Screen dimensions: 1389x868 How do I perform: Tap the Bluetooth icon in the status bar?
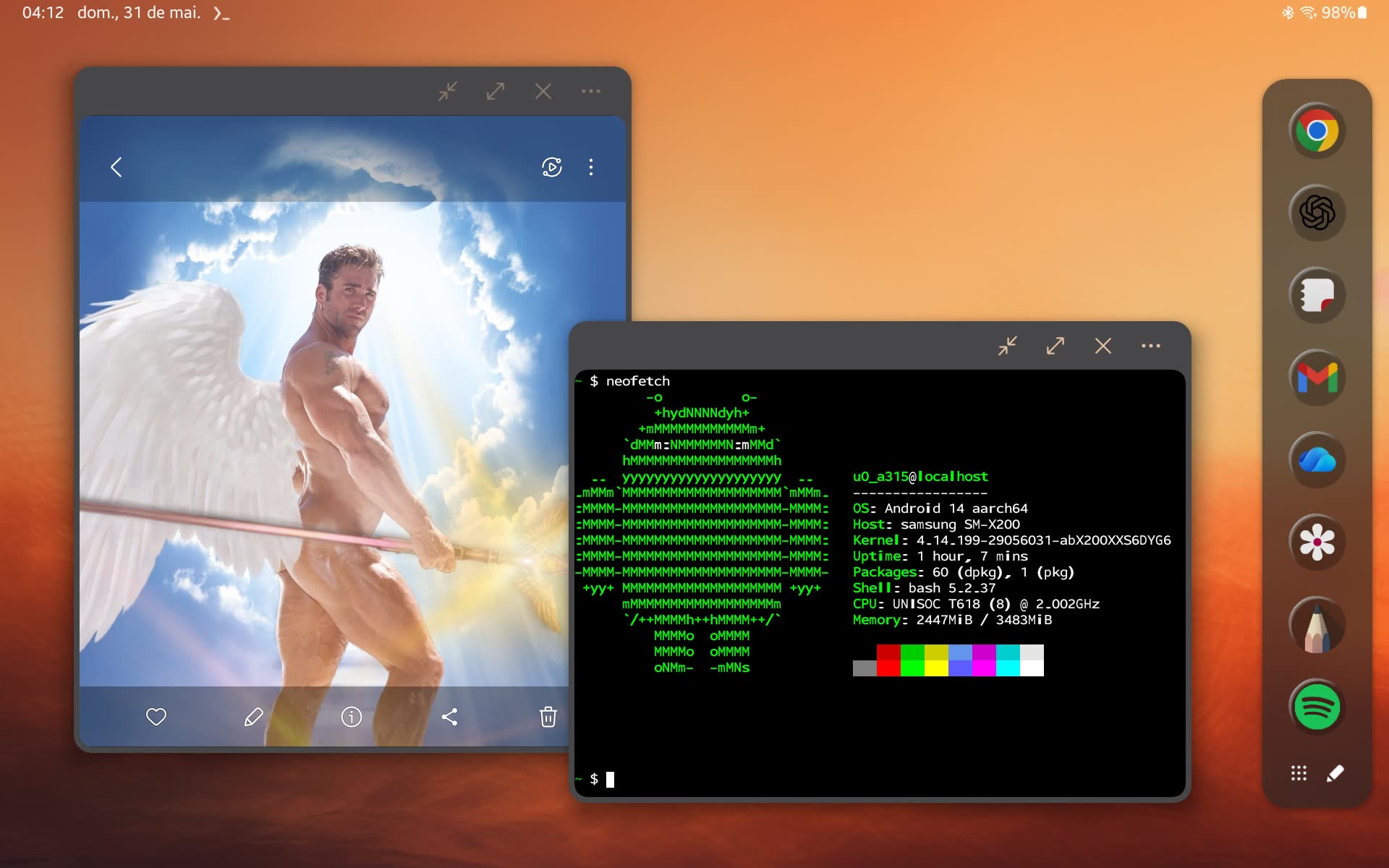click(x=1288, y=12)
